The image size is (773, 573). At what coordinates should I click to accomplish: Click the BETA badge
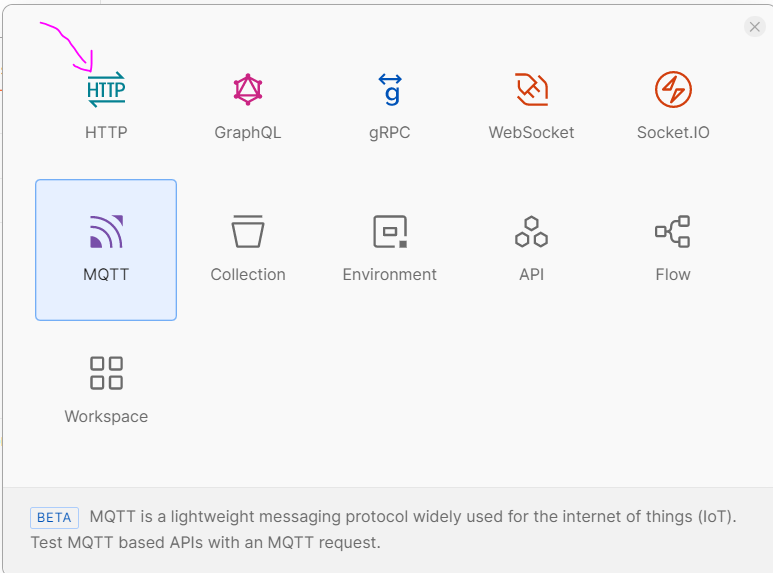pos(54,518)
